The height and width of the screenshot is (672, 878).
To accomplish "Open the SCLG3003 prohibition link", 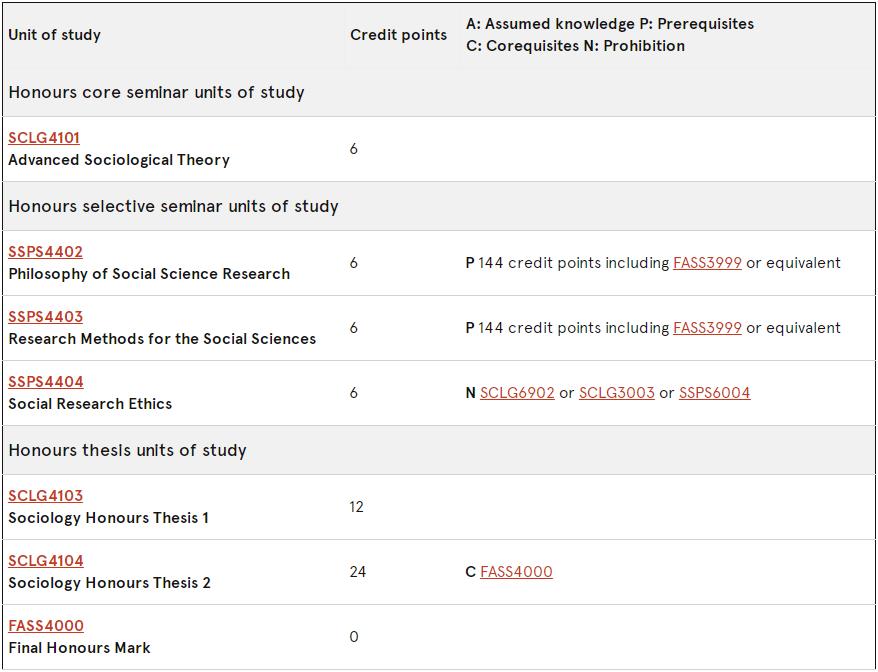I will tap(617, 393).
